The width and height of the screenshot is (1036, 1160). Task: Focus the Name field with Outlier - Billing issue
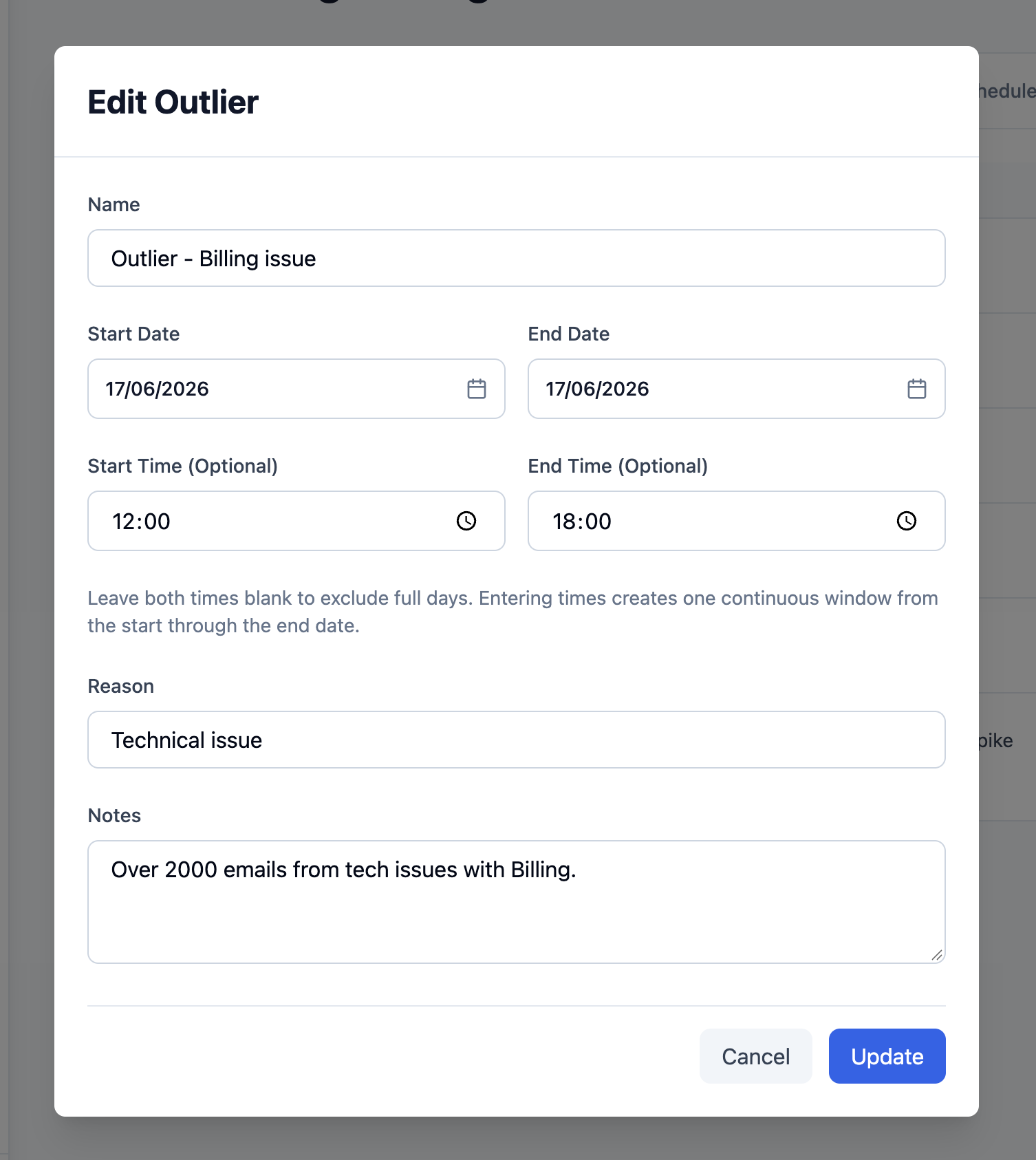pos(517,258)
